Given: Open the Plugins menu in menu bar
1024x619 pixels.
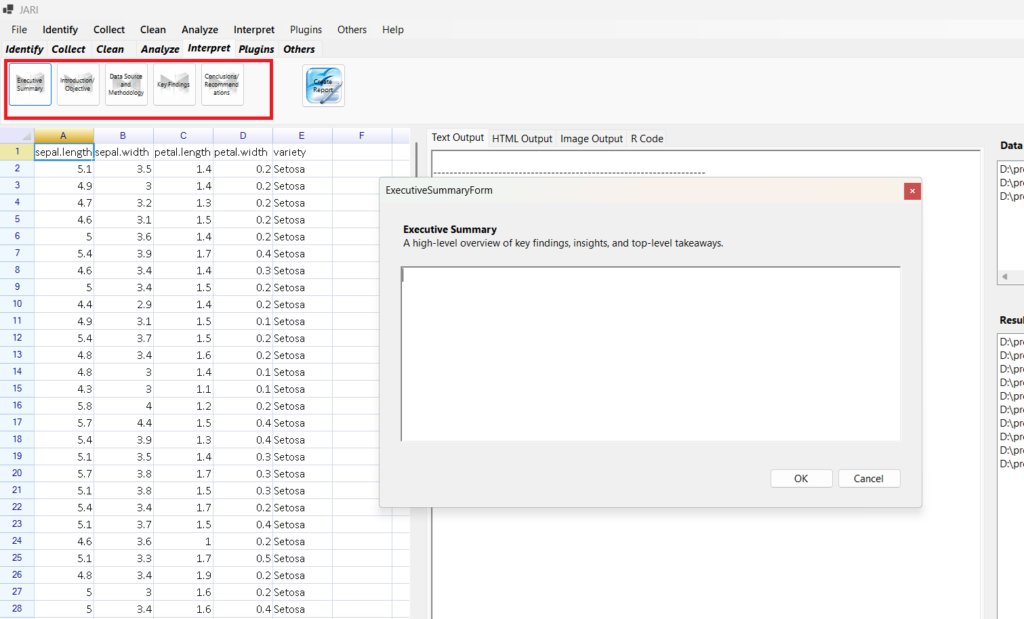Looking at the screenshot, I should 306,30.
